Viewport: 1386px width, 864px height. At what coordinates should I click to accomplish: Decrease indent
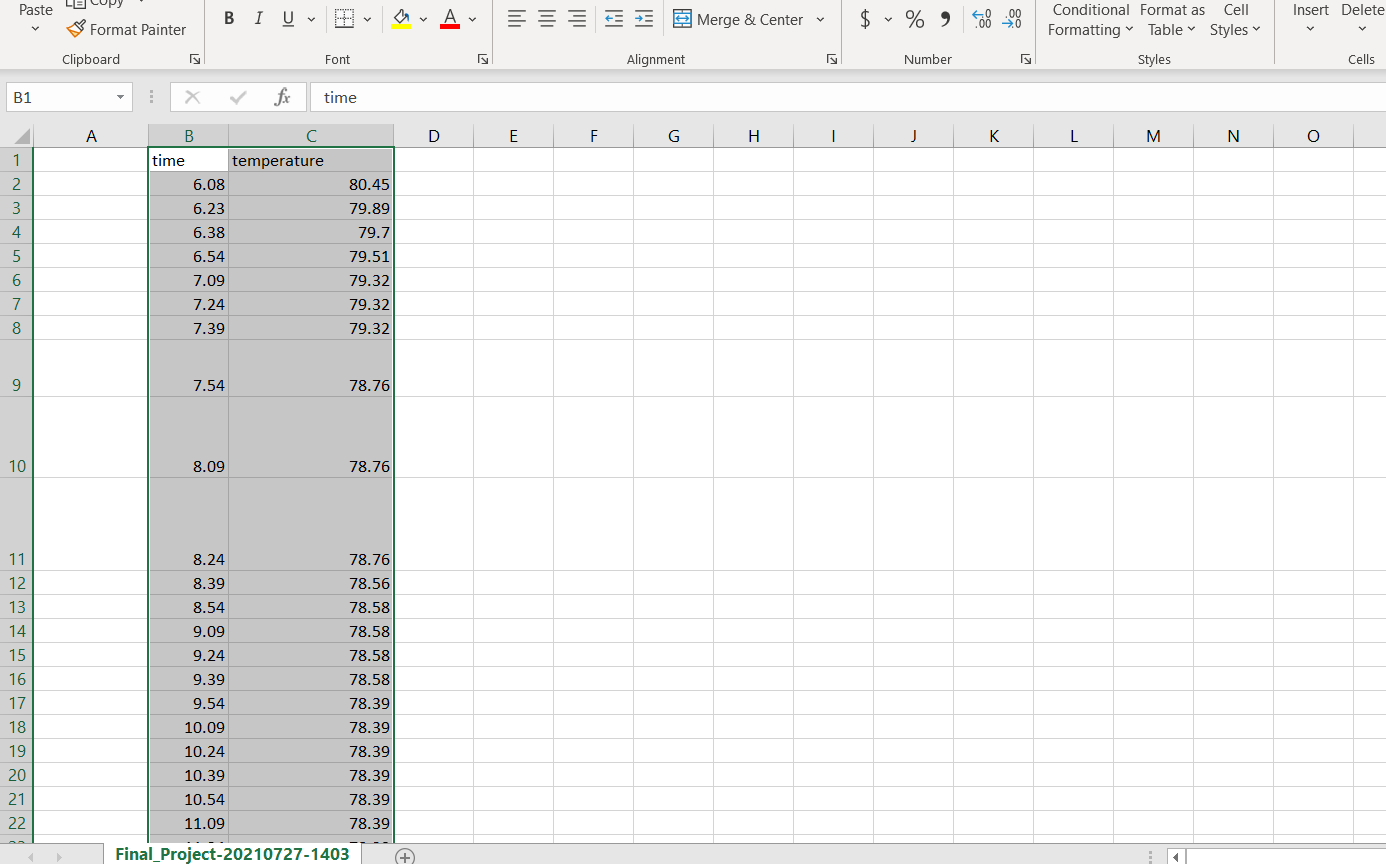click(614, 19)
